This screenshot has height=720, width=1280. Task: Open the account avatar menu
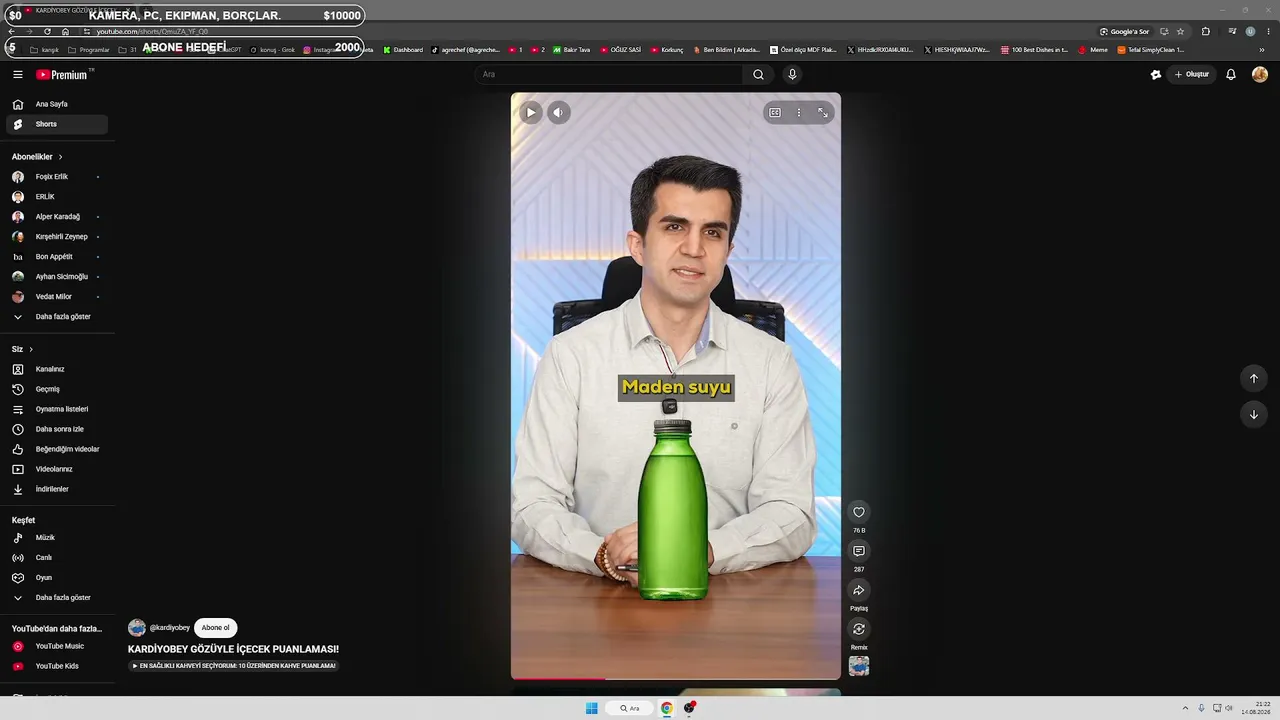pos(1260,74)
